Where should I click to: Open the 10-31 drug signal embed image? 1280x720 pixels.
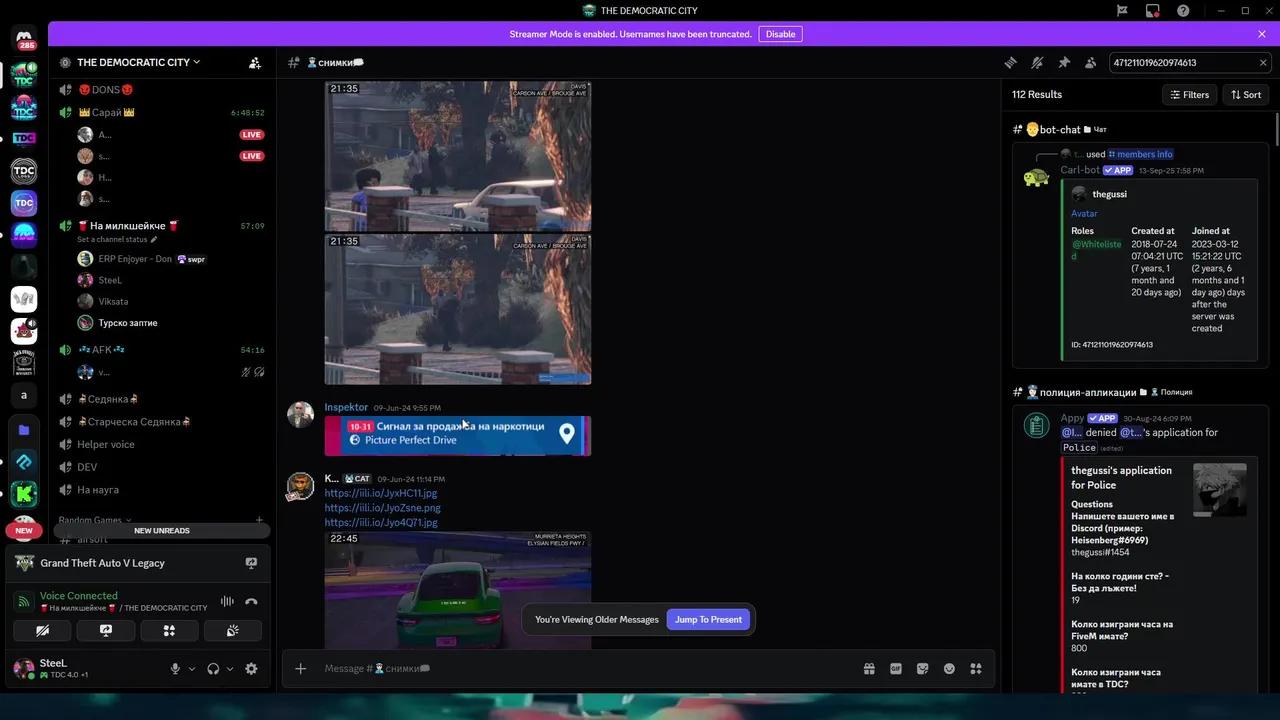pyautogui.click(x=458, y=436)
